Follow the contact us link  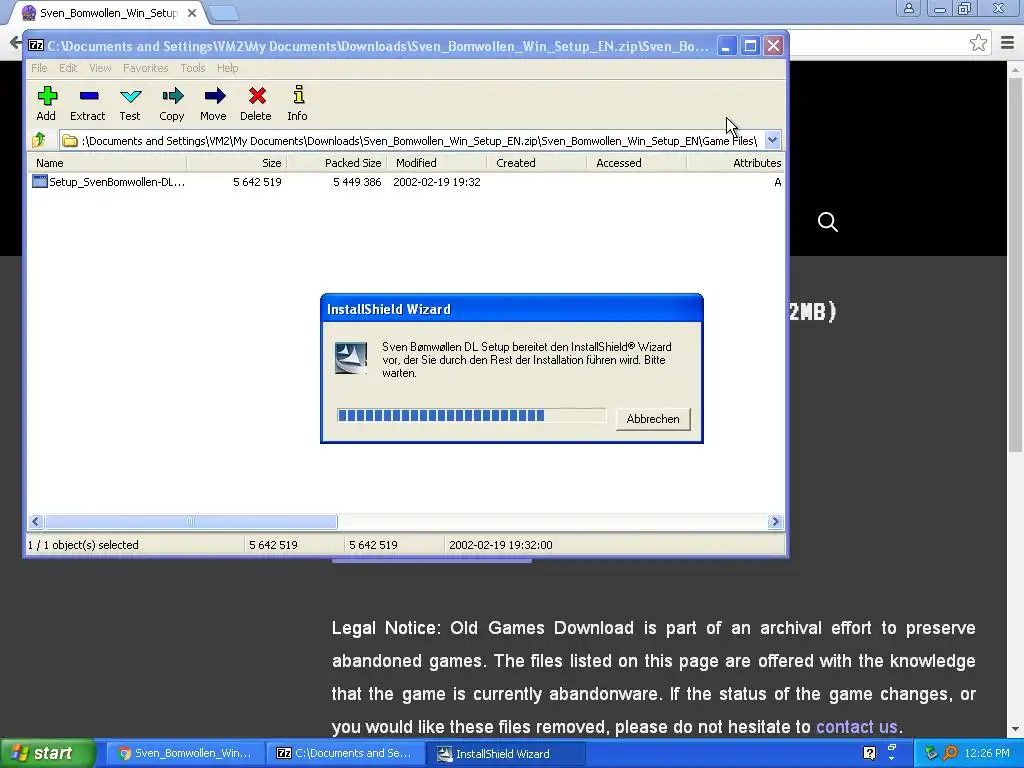[x=856, y=726]
